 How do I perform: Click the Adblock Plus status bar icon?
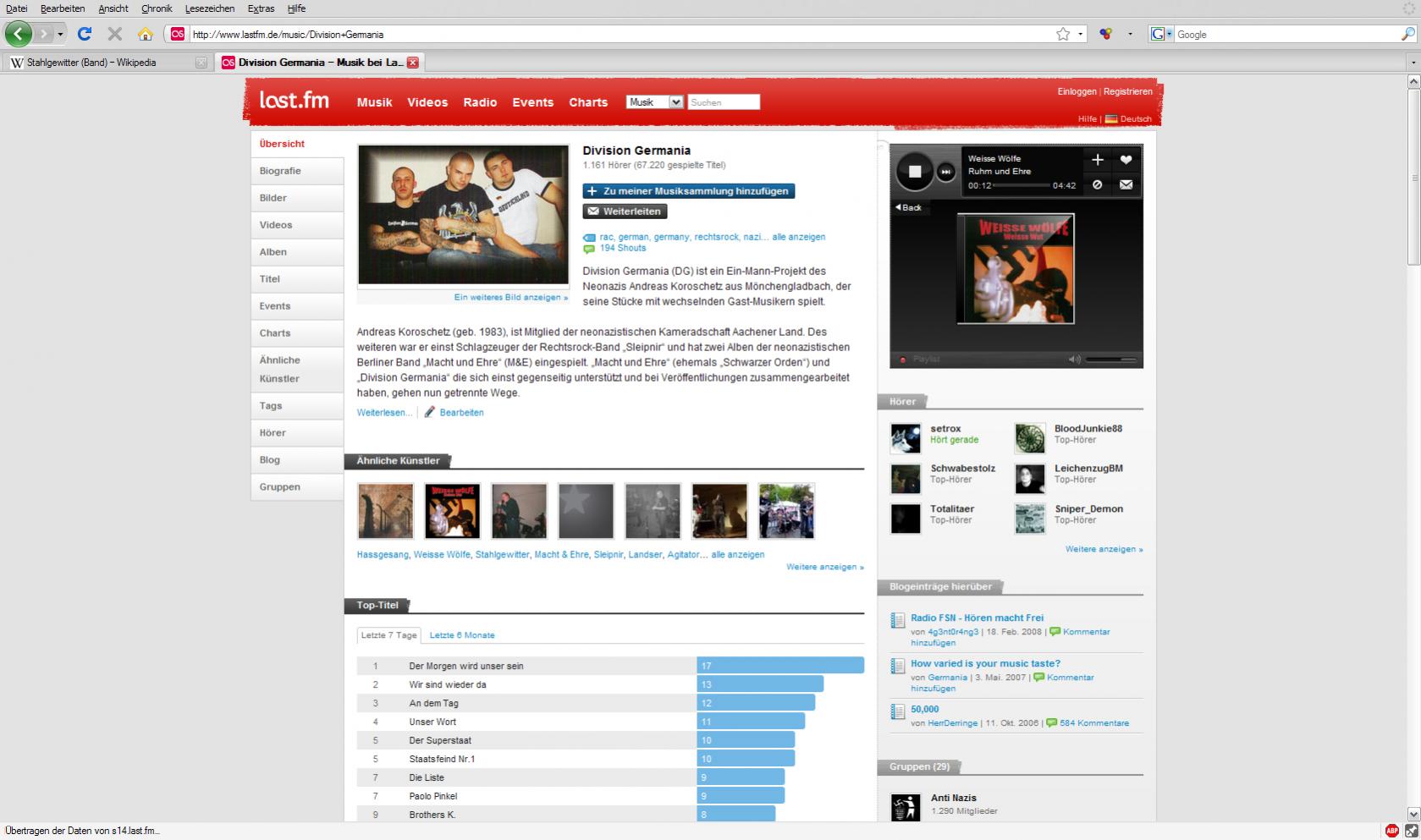point(1392,831)
